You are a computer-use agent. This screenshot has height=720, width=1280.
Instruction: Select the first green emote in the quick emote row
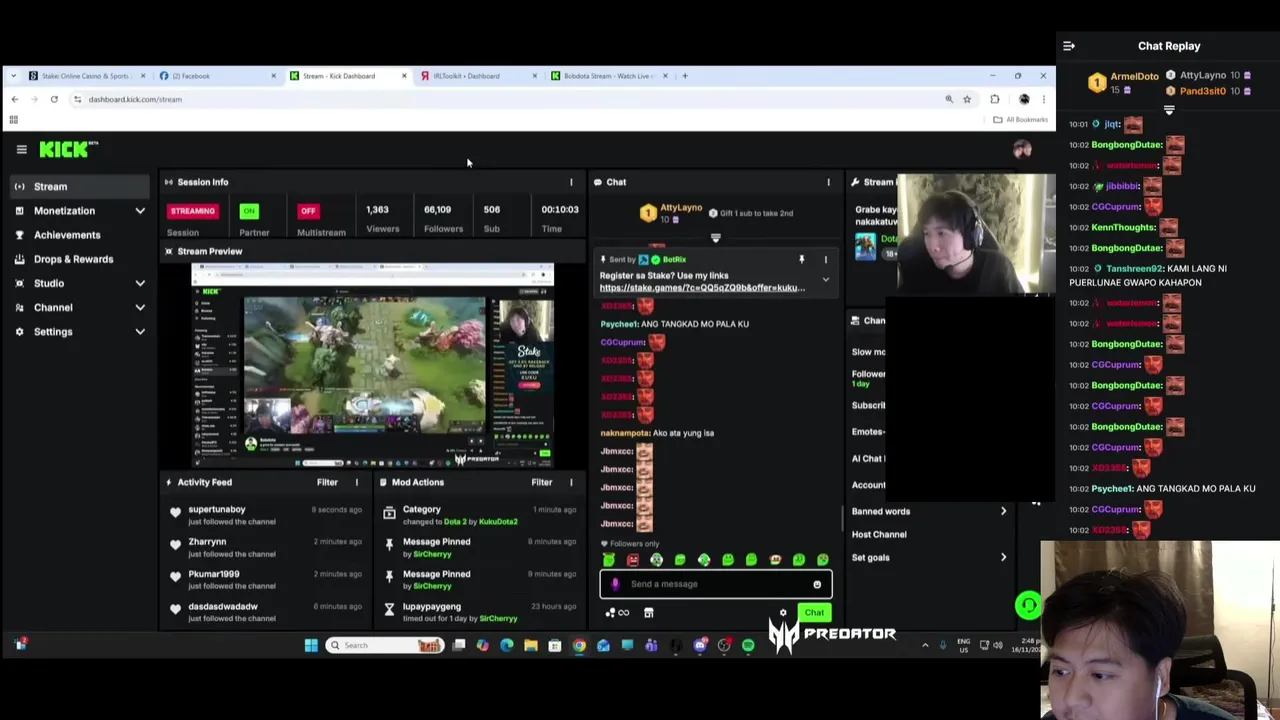[x=608, y=560]
